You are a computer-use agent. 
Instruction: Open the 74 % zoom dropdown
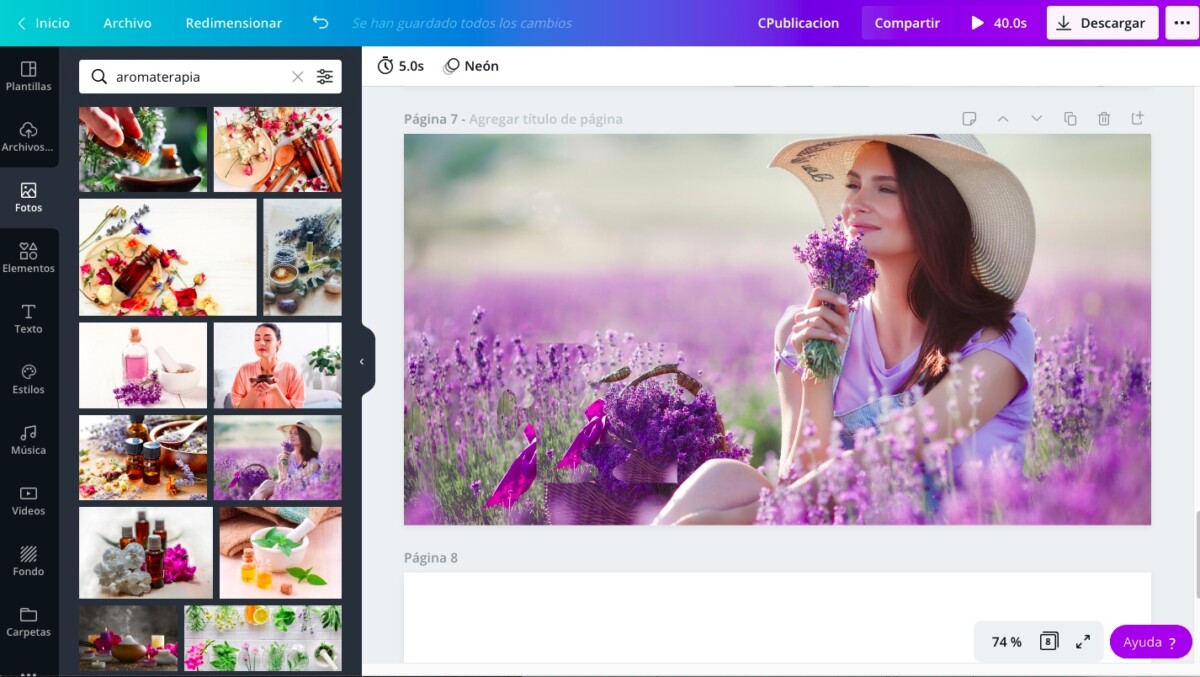pyautogui.click(x=1006, y=642)
